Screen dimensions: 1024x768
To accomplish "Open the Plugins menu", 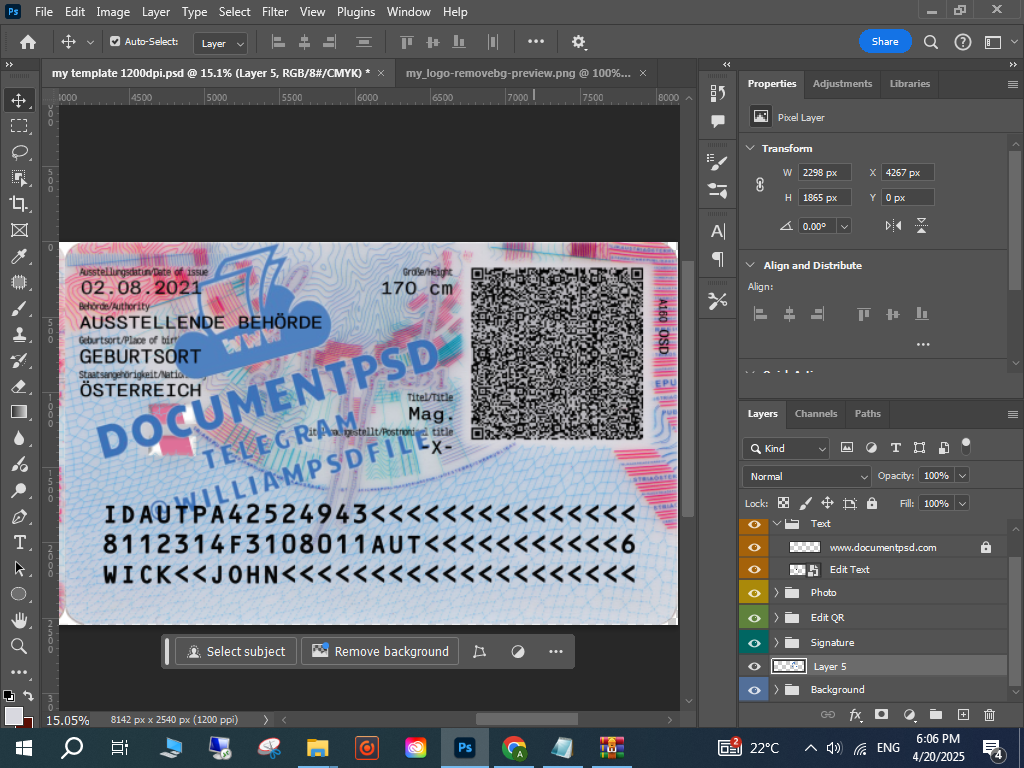I will [356, 12].
